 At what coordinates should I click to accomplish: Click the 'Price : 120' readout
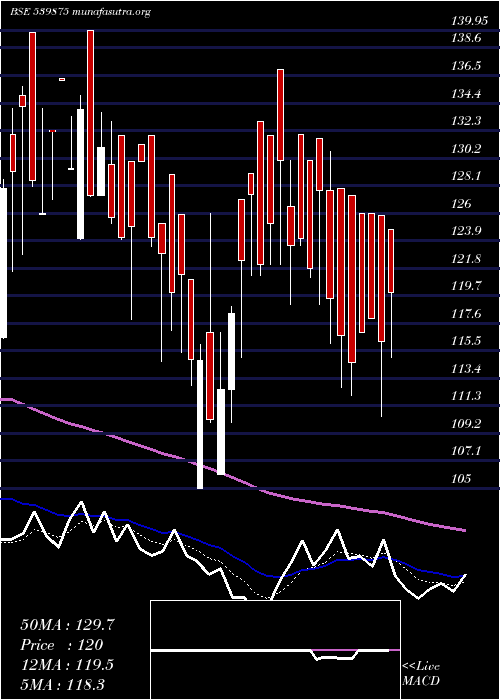point(62,645)
